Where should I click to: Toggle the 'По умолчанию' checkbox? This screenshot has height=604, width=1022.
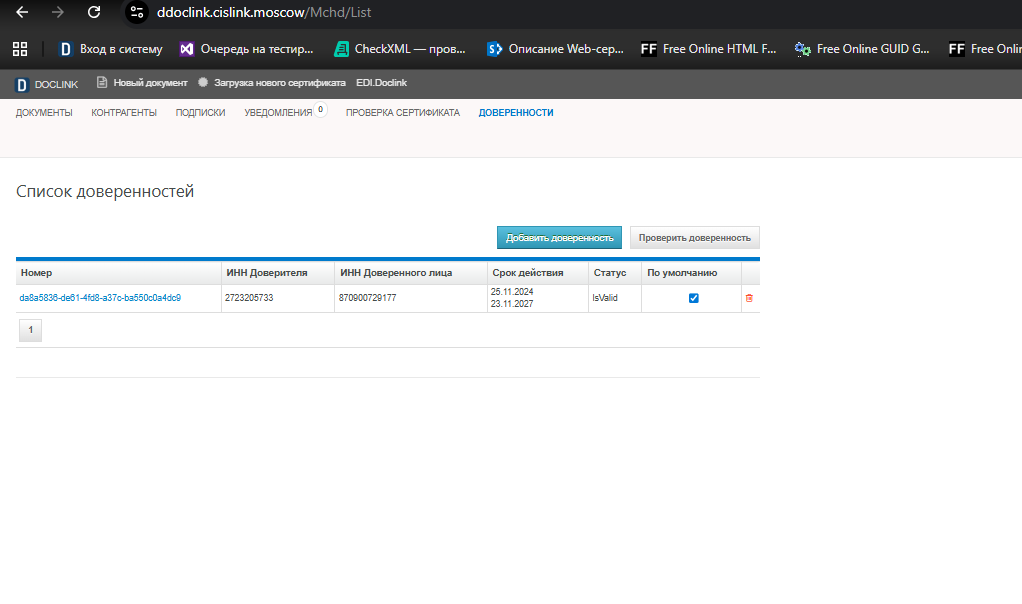coord(694,298)
